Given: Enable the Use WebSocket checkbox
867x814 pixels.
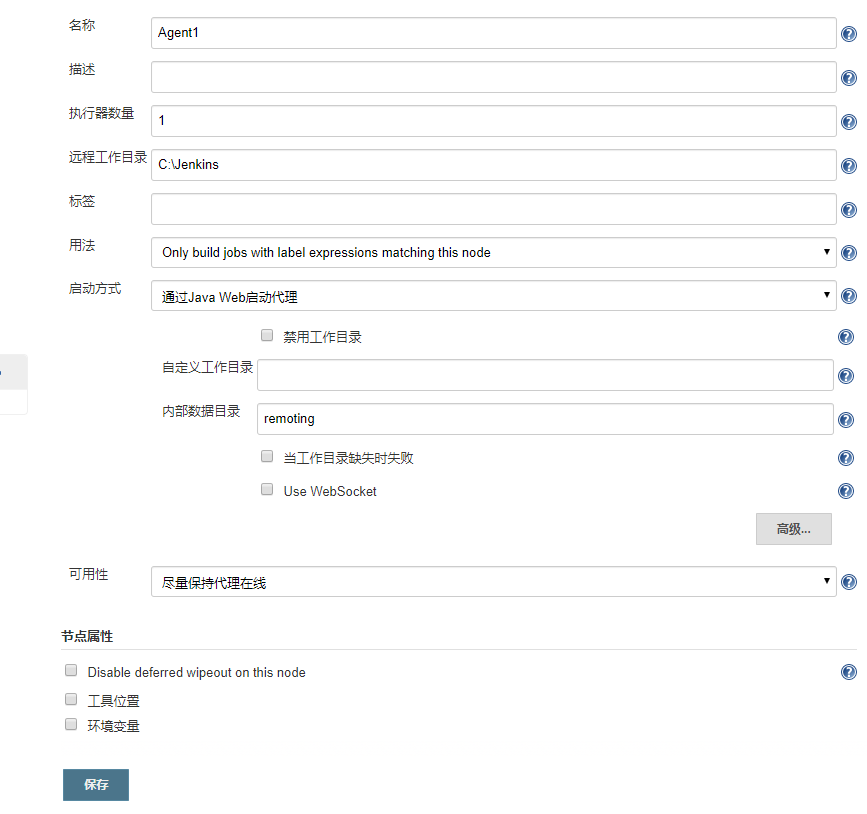Looking at the screenshot, I should (267, 489).
